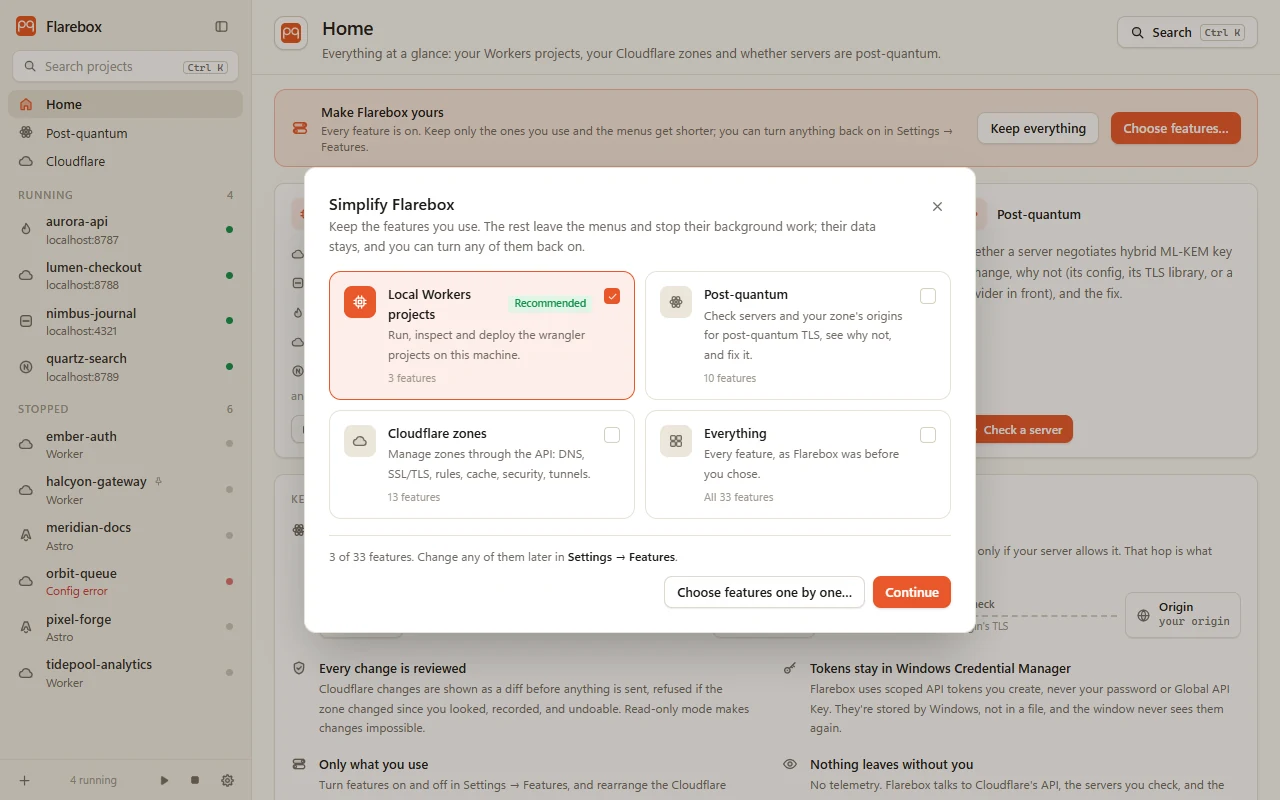Click Keep everything in the banner

pyautogui.click(x=1038, y=128)
